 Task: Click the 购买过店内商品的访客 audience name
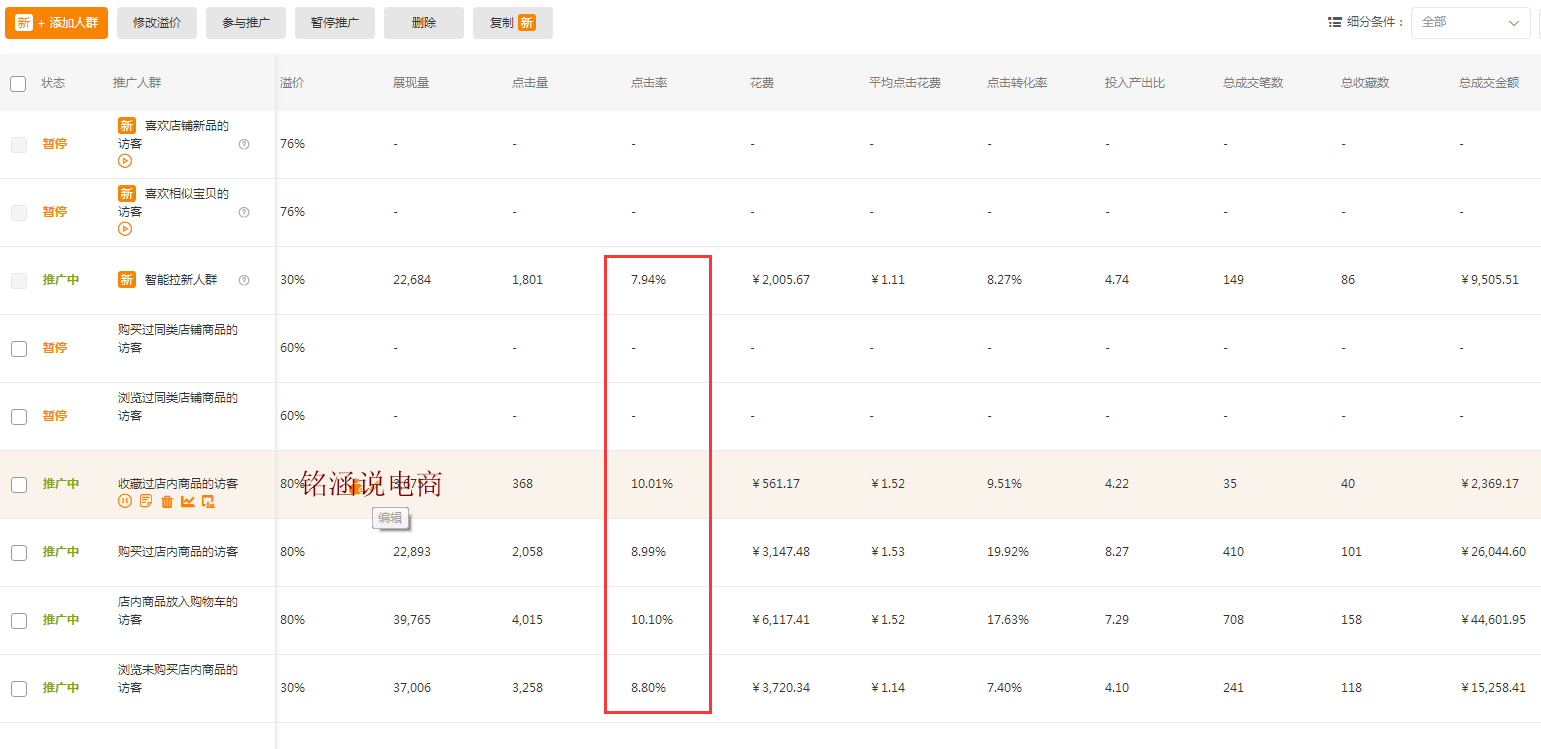[x=178, y=552]
